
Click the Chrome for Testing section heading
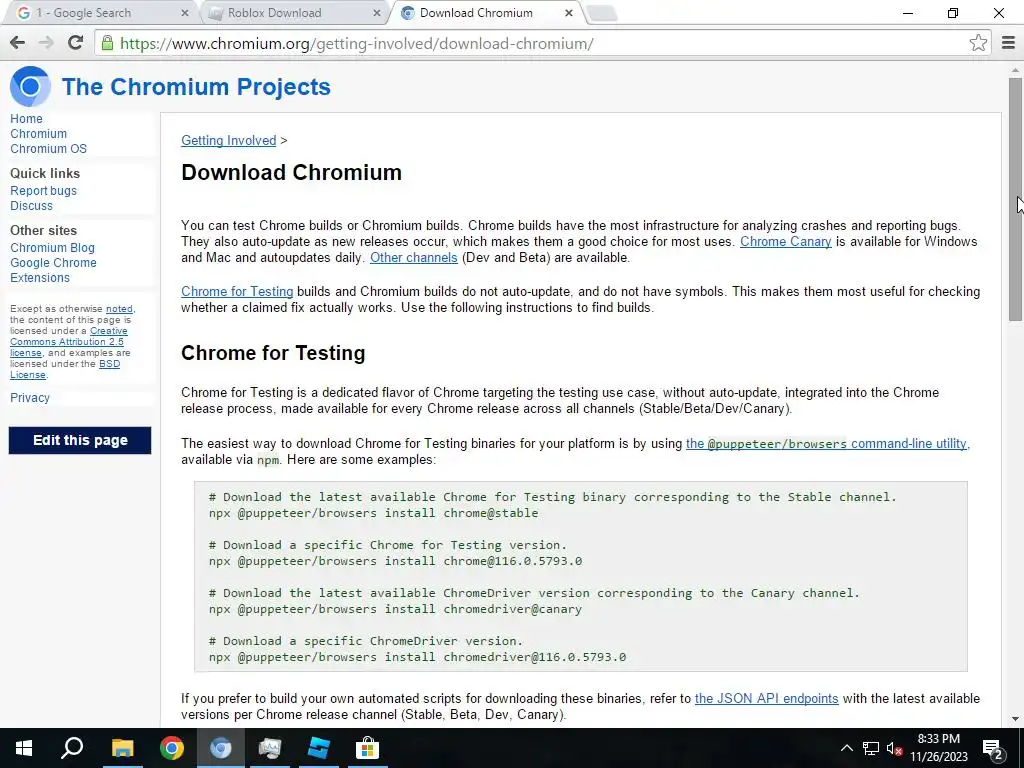tap(273, 353)
